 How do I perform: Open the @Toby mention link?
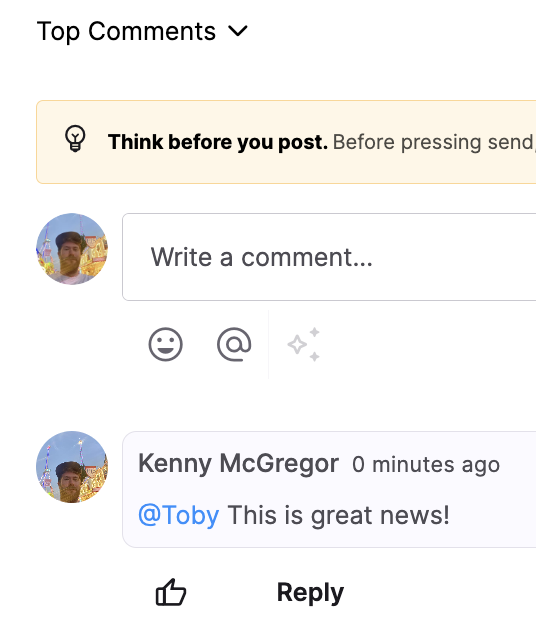[x=178, y=515]
